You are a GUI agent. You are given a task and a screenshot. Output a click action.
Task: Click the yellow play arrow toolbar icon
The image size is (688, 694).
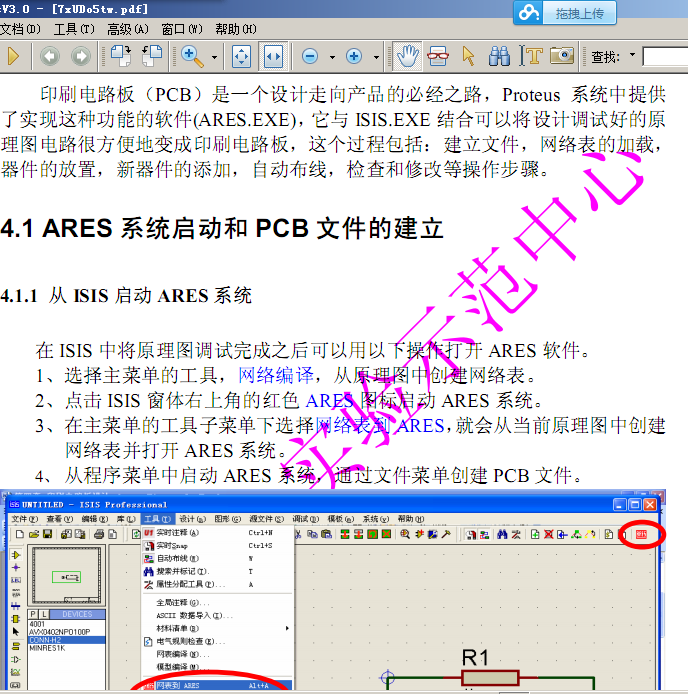14,56
